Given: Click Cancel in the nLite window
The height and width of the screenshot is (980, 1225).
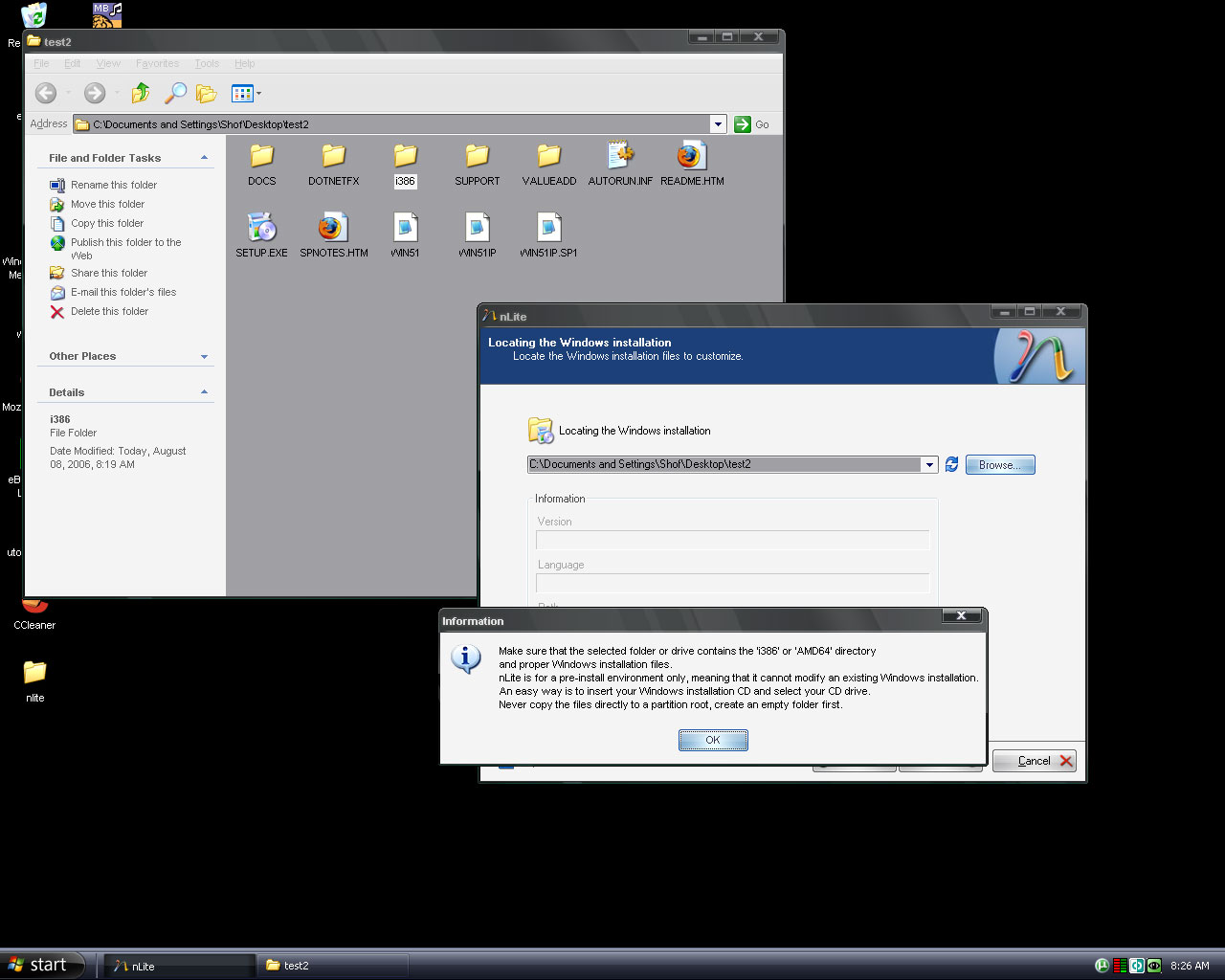Looking at the screenshot, I should [x=1035, y=761].
